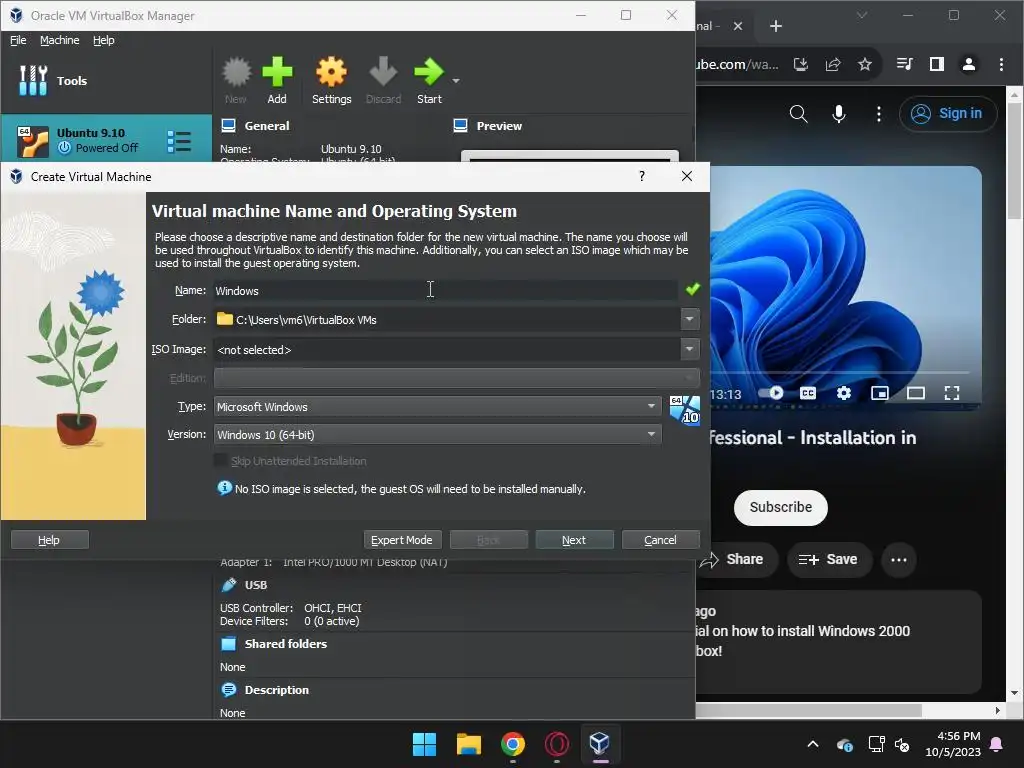Open the Chrome three-dot menu

1000,64
